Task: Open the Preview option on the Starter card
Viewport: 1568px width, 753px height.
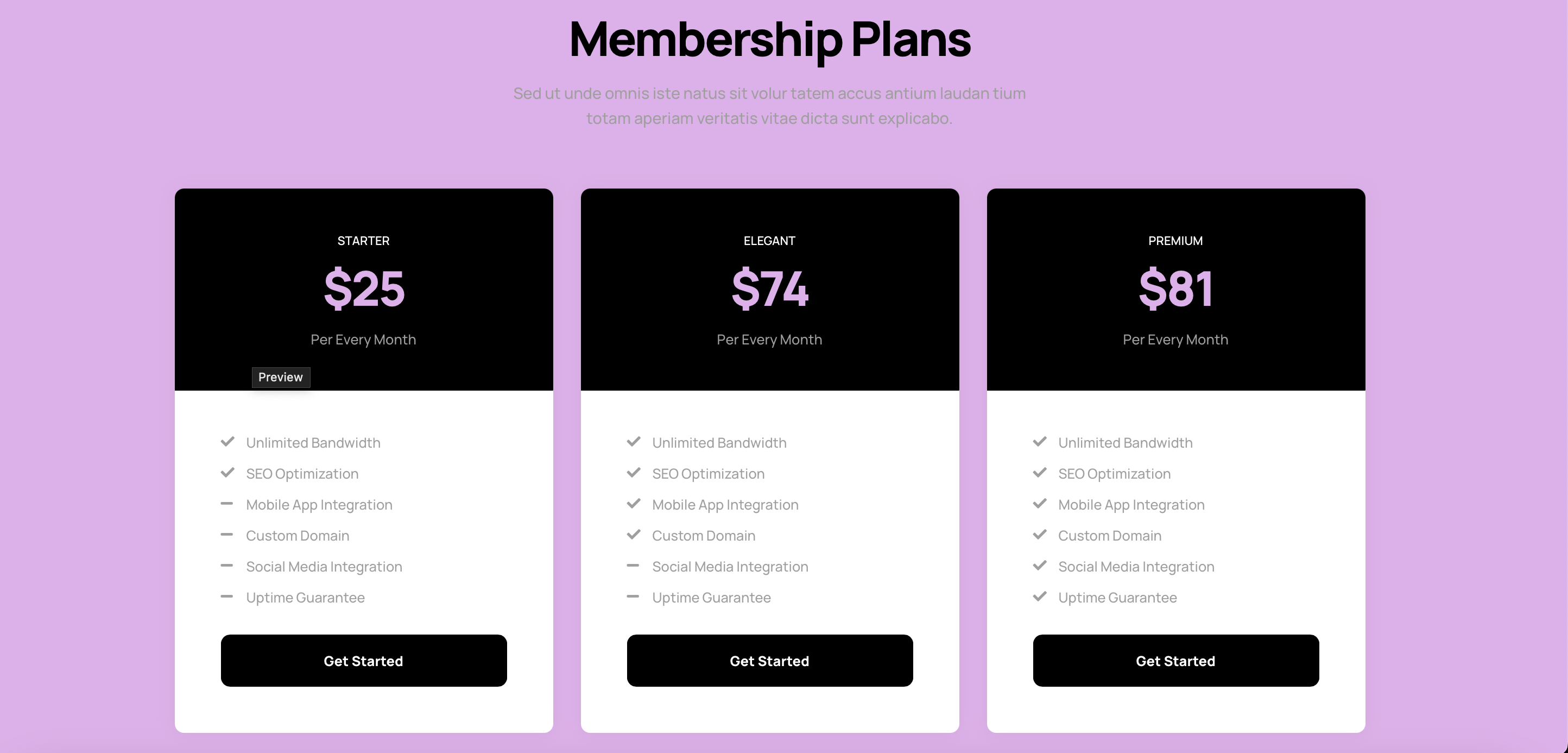Action: (281, 377)
